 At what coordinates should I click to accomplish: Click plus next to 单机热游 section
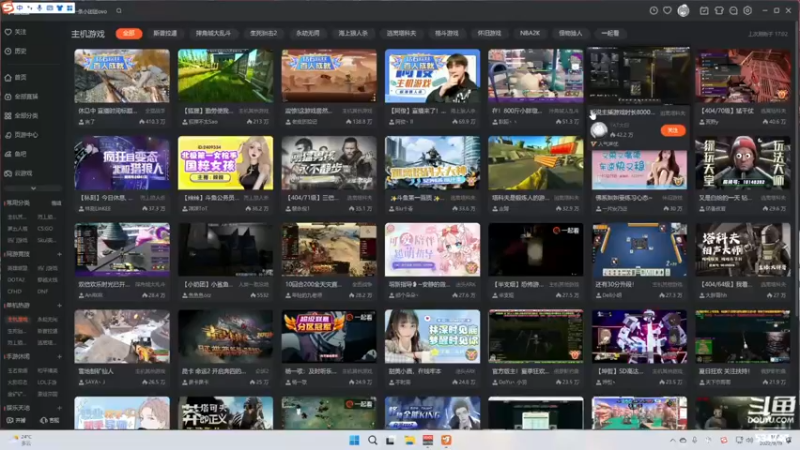point(59,306)
